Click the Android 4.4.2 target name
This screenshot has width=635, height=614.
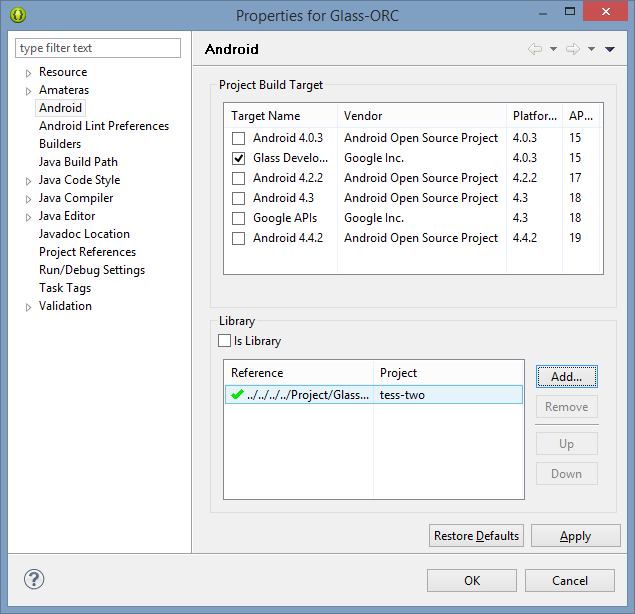[x=288, y=238]
